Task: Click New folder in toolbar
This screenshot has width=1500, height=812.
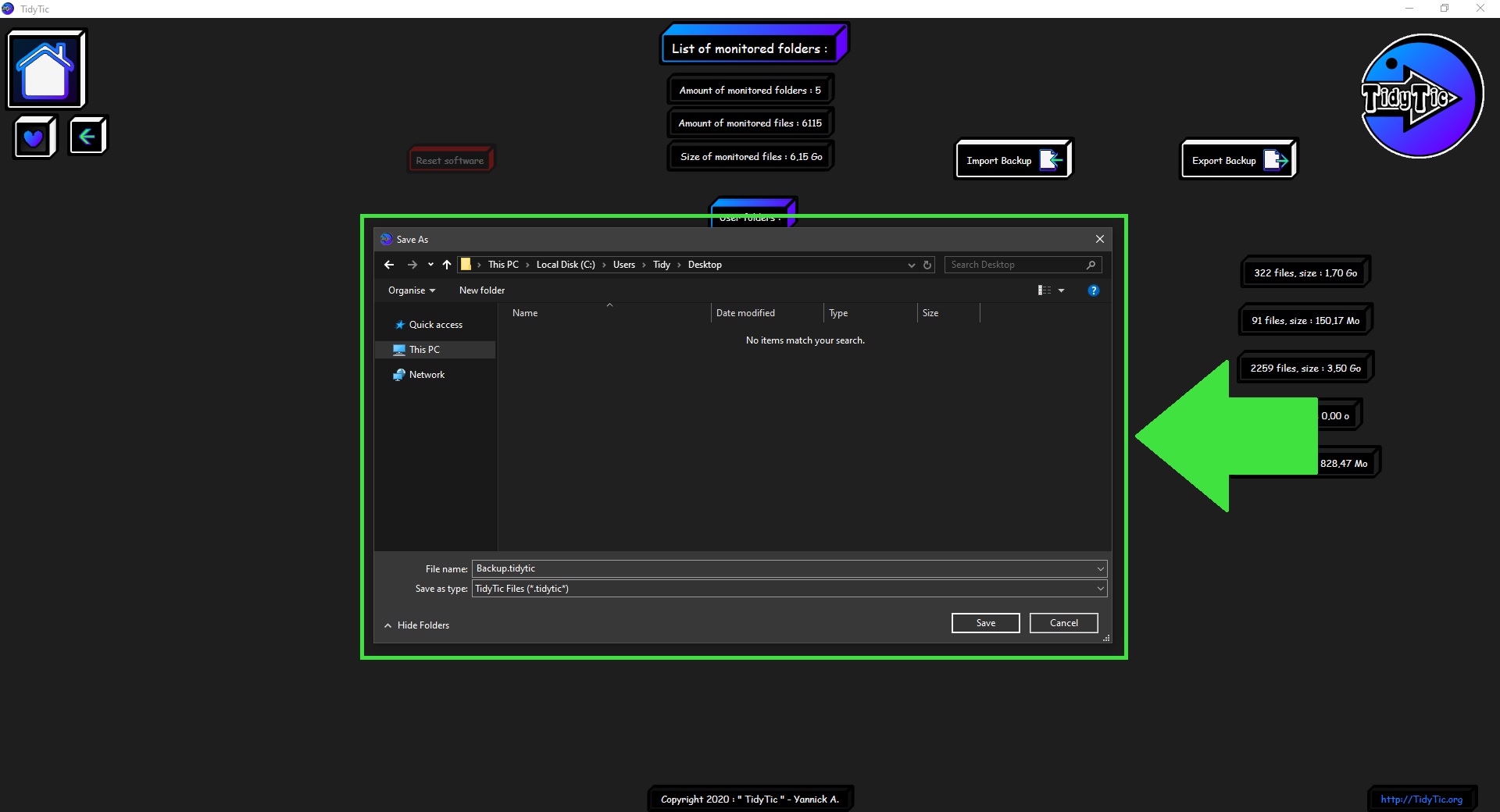Action: click(x=482, y=290)
